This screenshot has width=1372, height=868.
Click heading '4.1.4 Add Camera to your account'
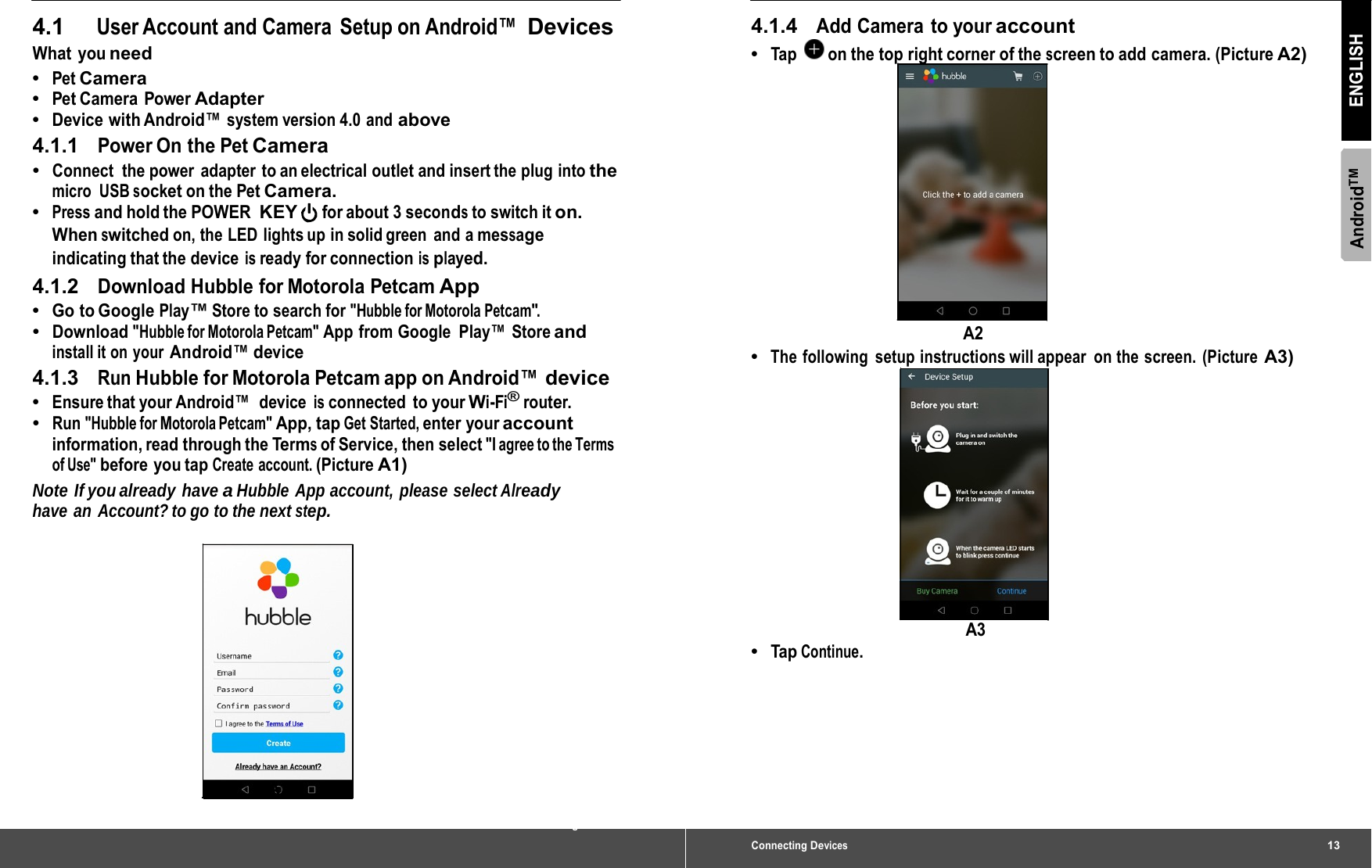[x=913, y=26]
